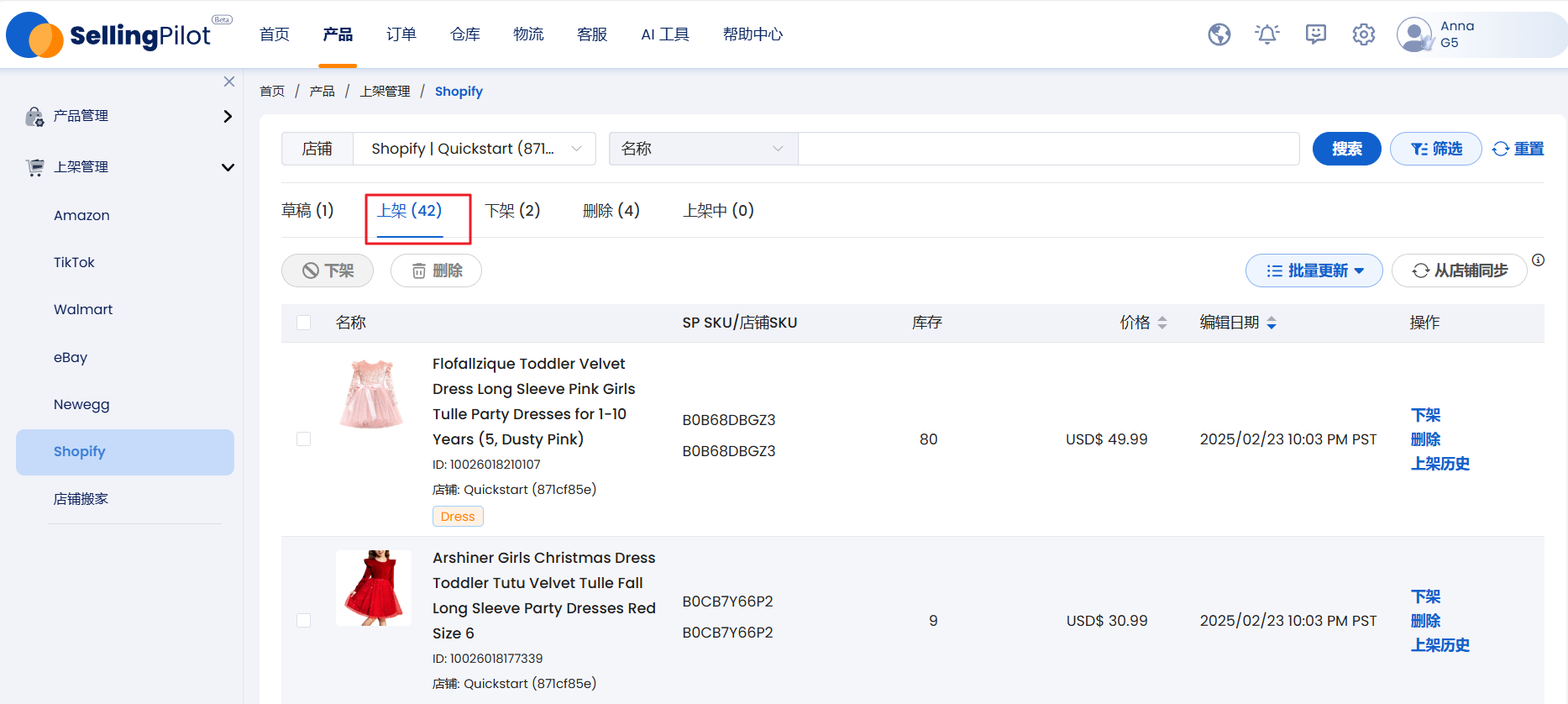
Task: Switch to the 下架 (2) tab
Action: (512, 211)
